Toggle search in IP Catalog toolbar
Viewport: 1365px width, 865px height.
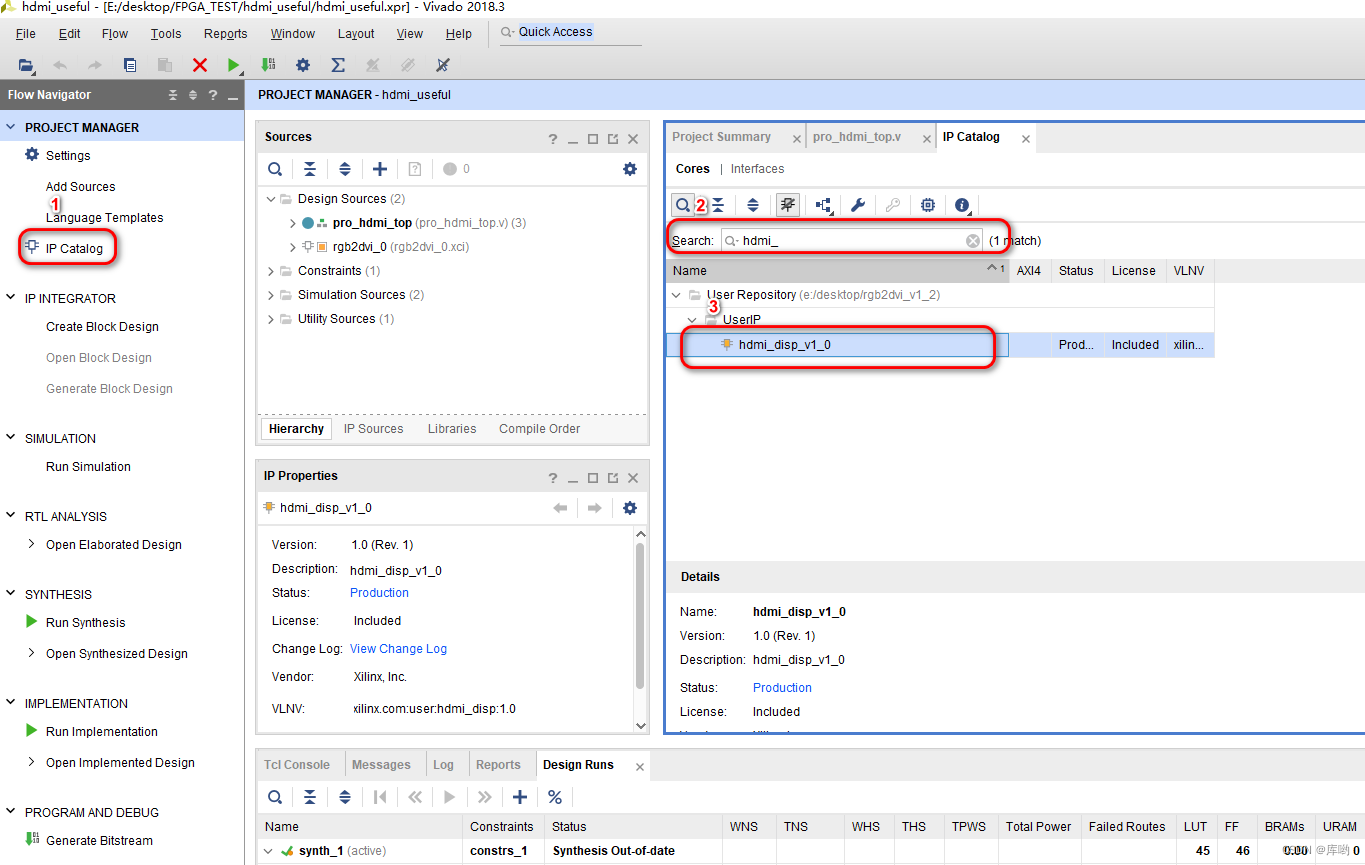pos(682,205)
